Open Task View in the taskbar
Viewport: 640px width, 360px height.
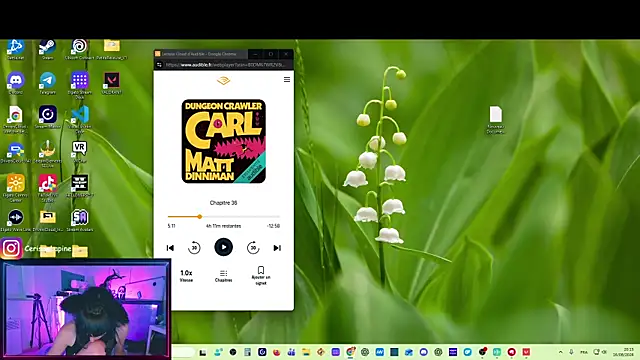point(203,352)
